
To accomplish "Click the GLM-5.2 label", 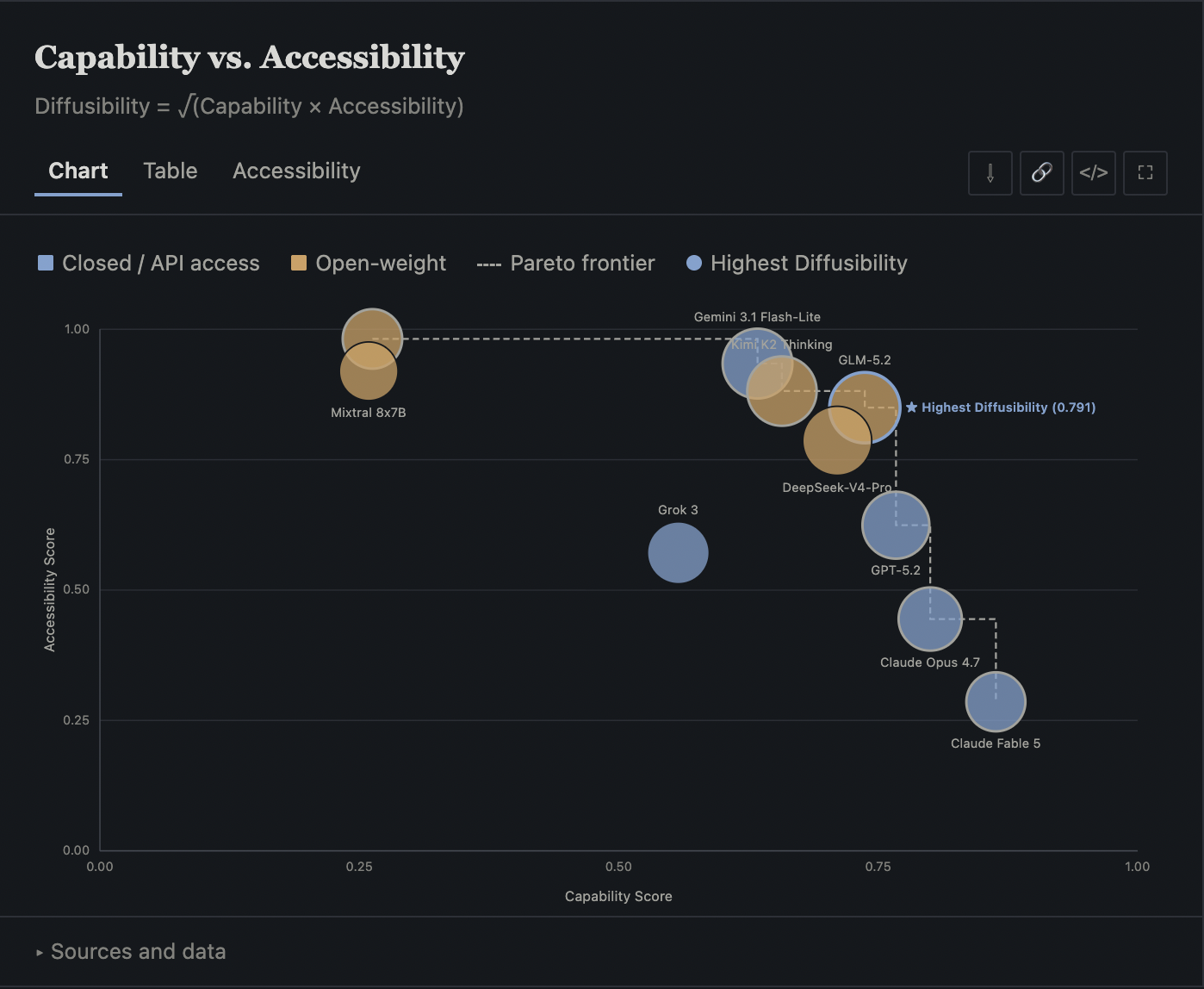I will point(865,360).
